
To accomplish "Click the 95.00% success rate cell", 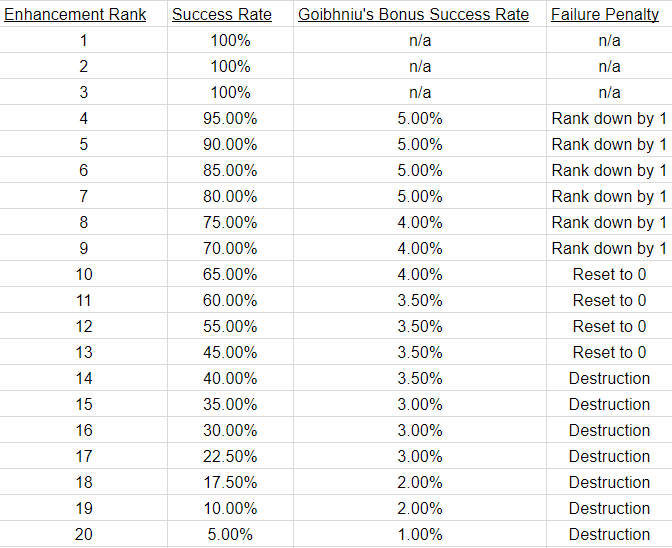I will [x=230, y=118].
